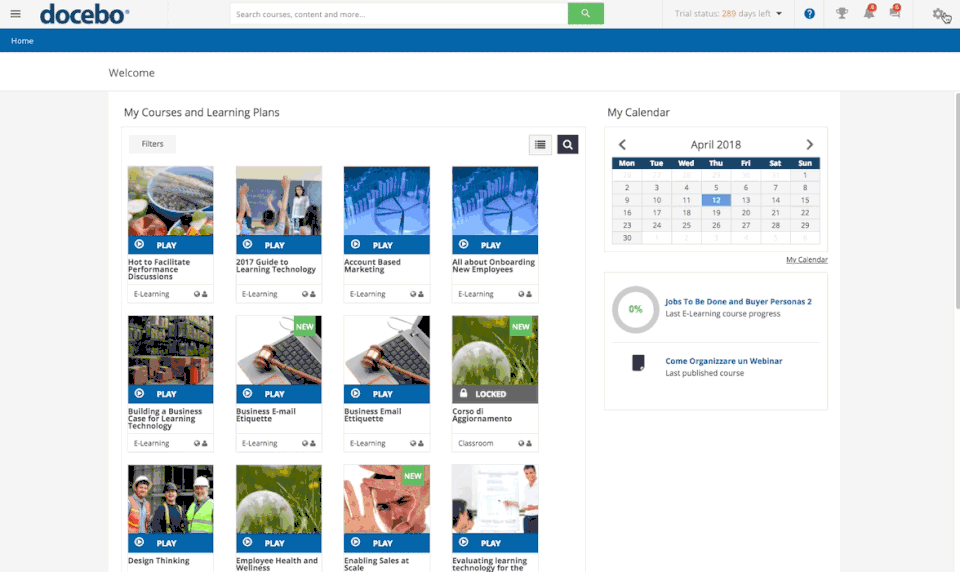Play 2017 Guide to Learning Technology
The height and width of the screenshot is (572, 960).
pyautogui.click(x=279, y=244)
